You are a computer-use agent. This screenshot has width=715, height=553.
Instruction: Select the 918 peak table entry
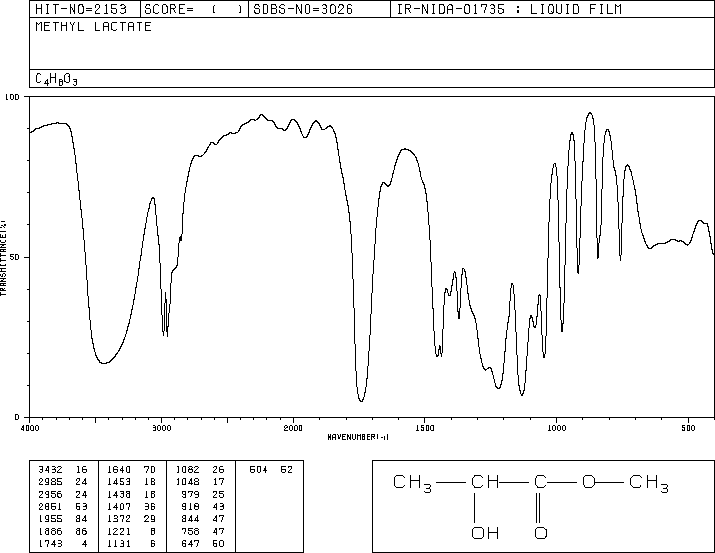tap(191, 506)
